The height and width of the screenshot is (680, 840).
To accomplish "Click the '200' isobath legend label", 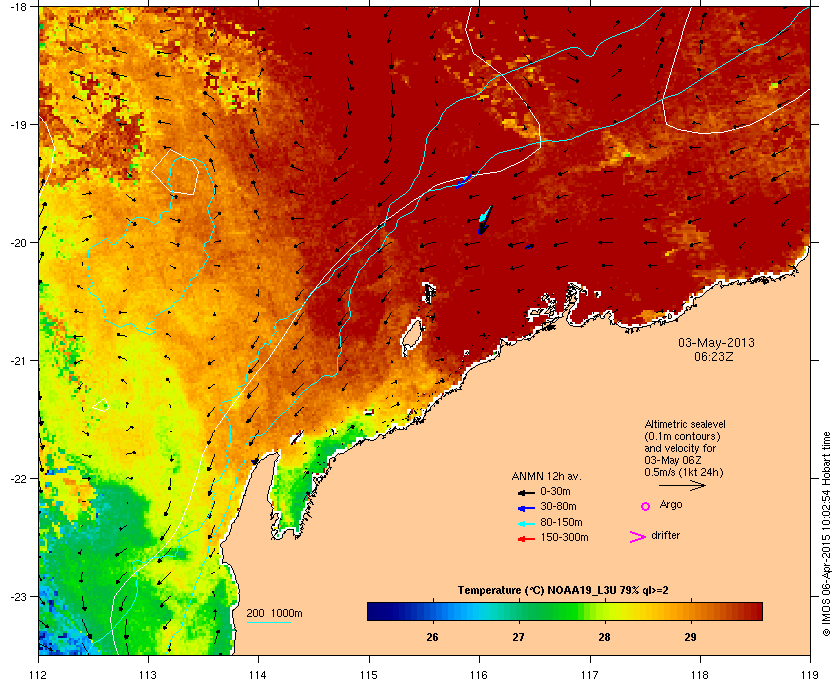I will 256,613.
